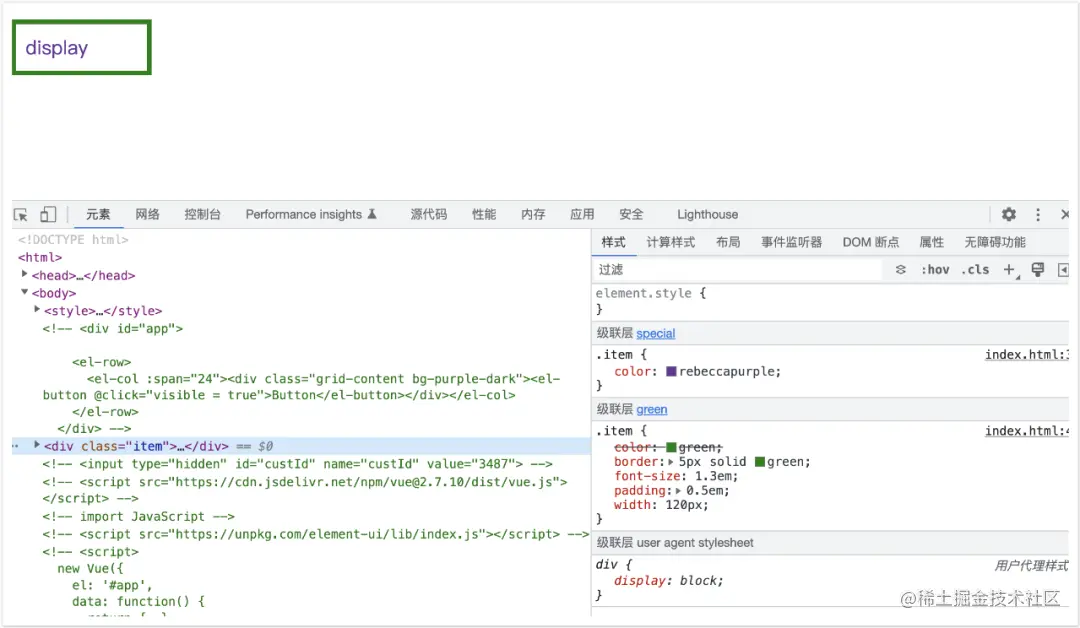Viewport: 1080px width, 628px height.
Task: Open the 内存 tab
Action: click(533, 214)
